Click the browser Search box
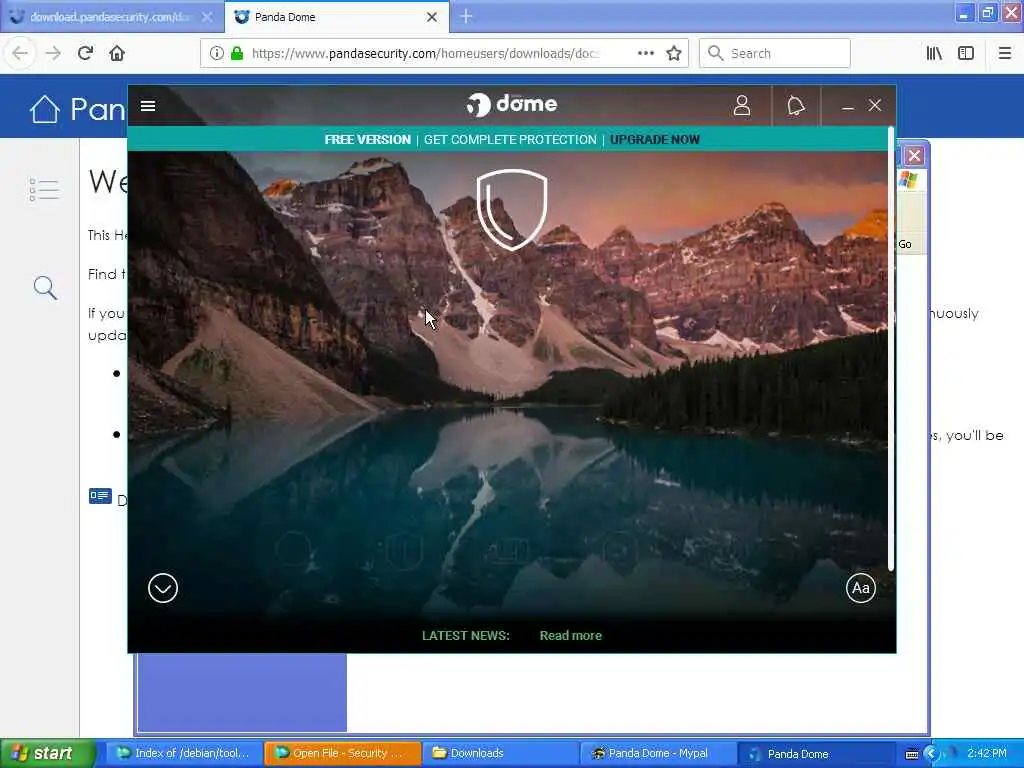The height and width of the screenshot is (768, 1024). [775, 53]
